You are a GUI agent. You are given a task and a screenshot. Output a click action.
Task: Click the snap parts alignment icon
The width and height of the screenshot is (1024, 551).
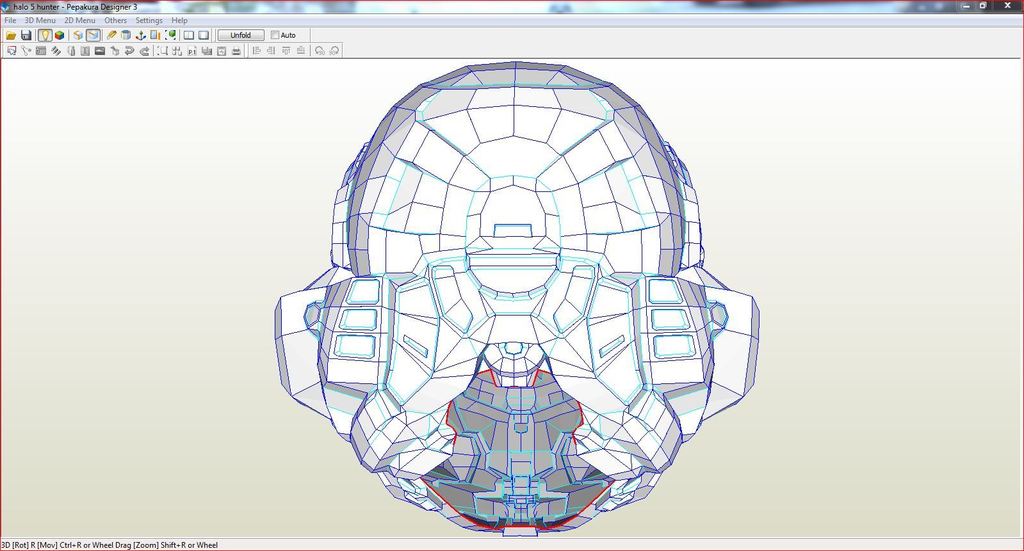click(177, 51)
